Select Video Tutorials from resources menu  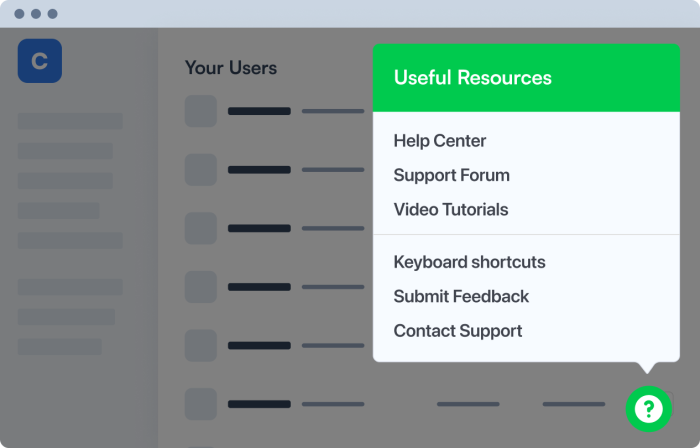450,210
